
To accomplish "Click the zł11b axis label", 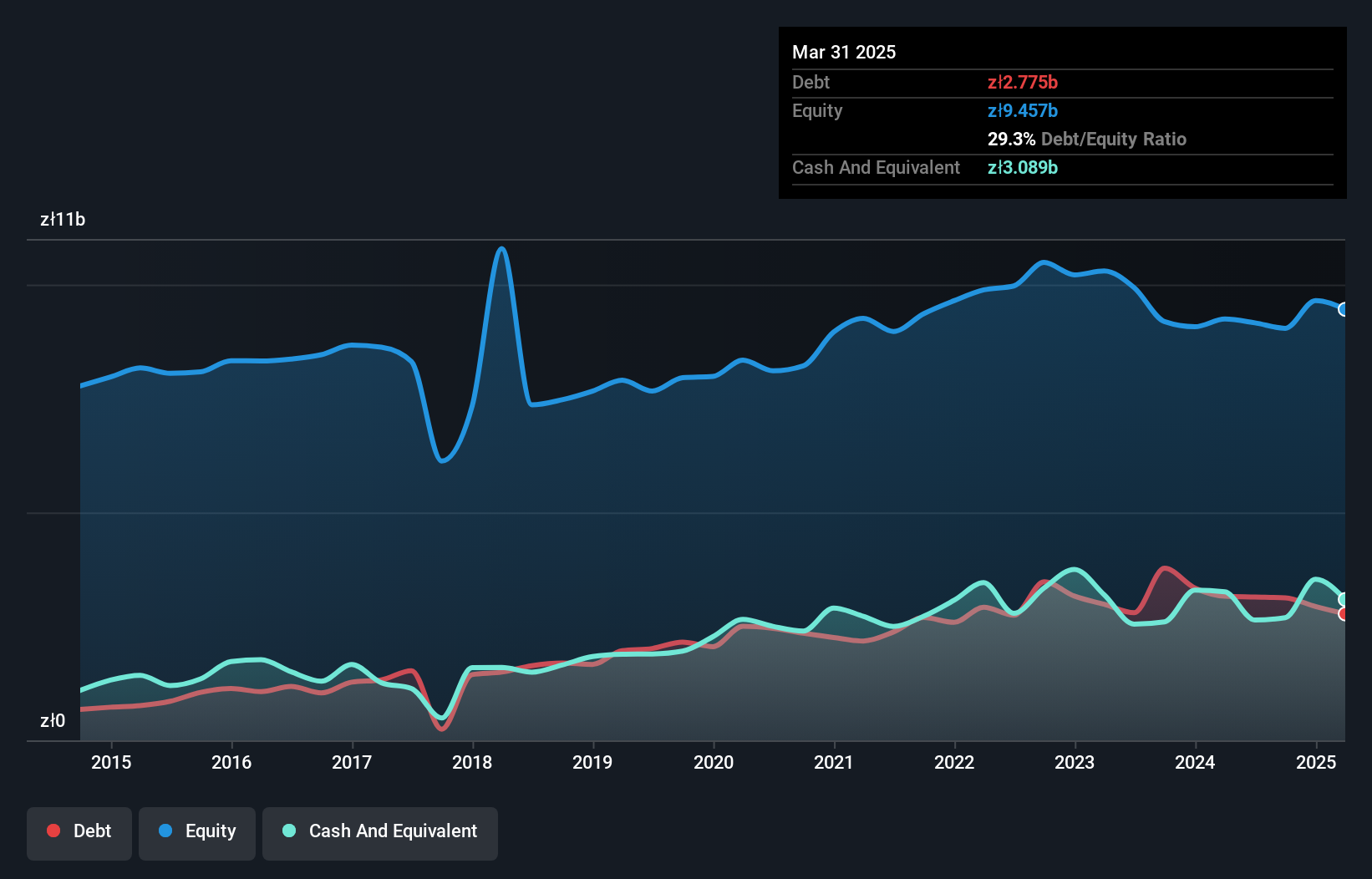I will point(63,219).
